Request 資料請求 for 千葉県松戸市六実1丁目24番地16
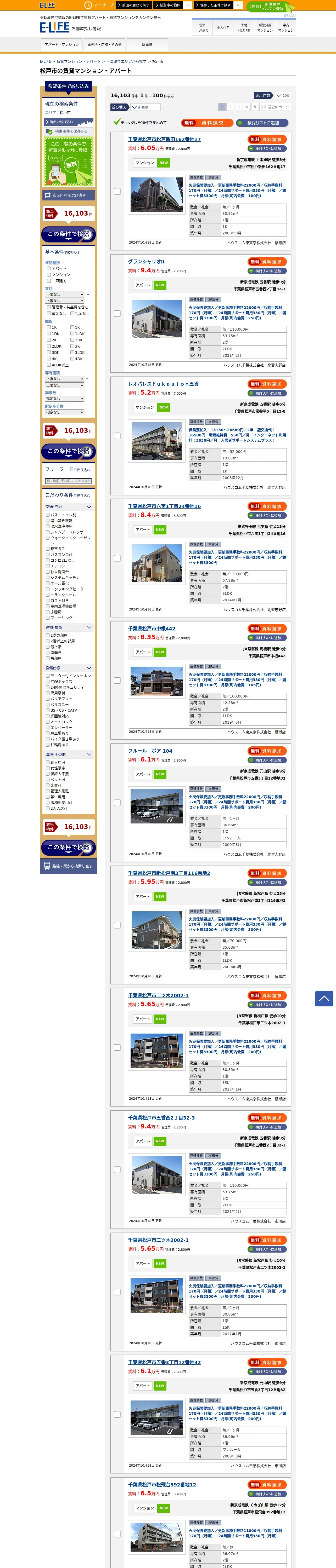The image size is (336, 1568). click(x=267, y=506)
